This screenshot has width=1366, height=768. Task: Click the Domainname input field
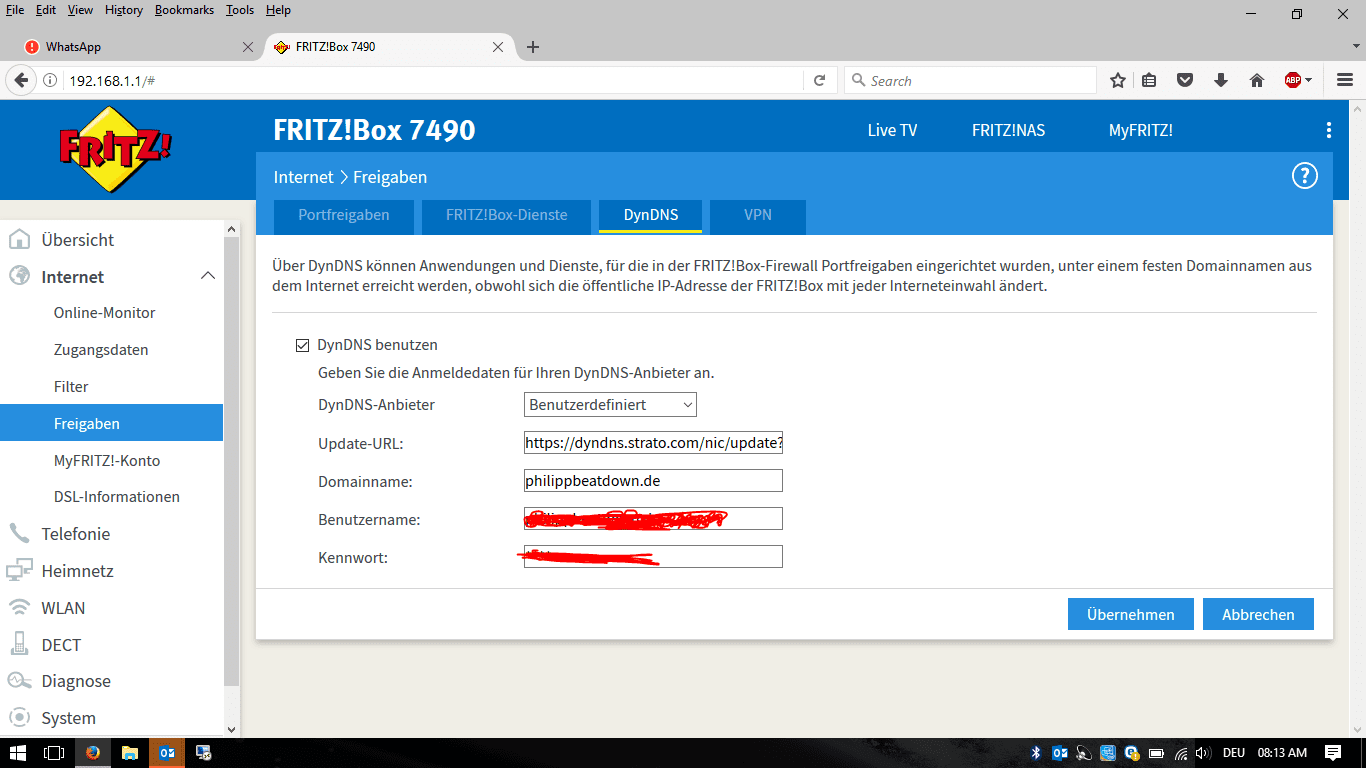[653, 481]
